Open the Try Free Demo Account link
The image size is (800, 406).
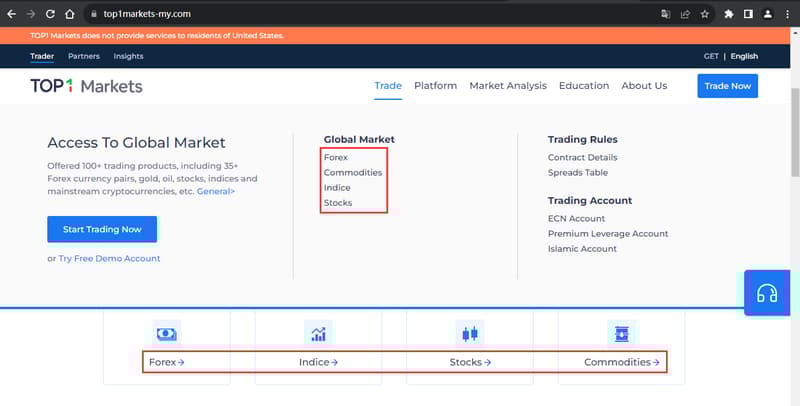coord(109,259)
